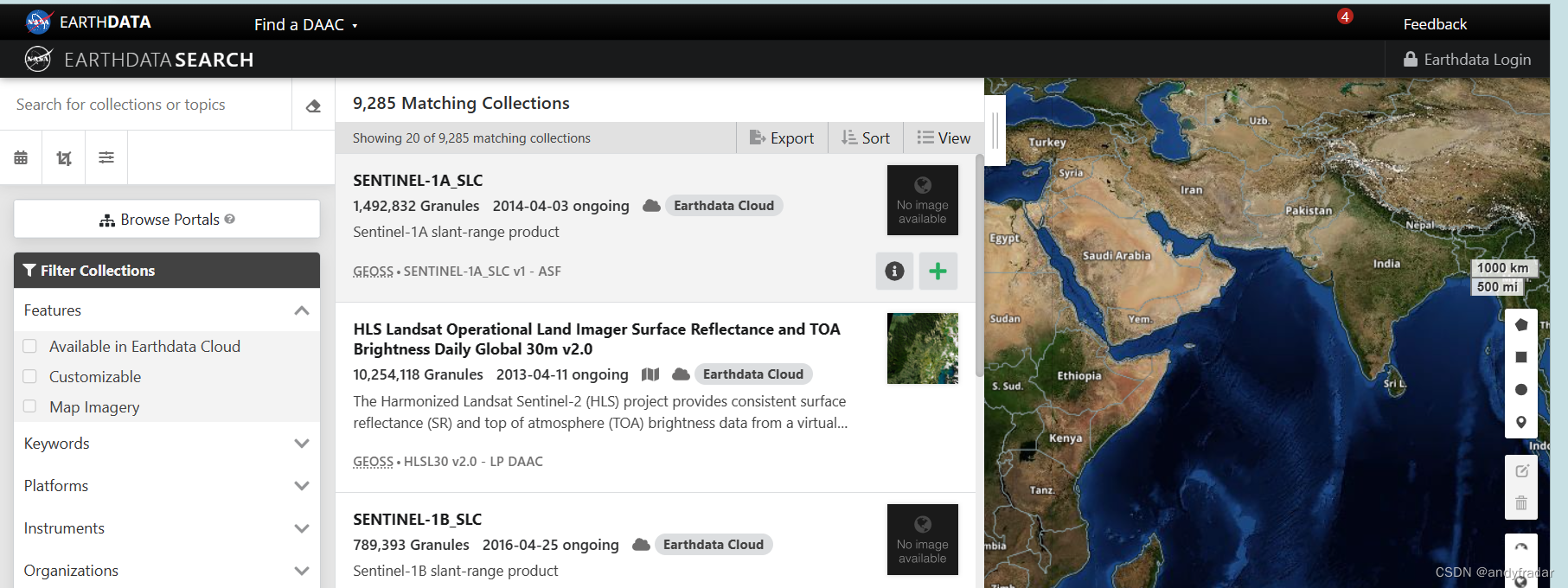The height and width of the screenshot is (588, 1568).
Task: View SENTINEL-1A_SLC collection details info icon
Action: (895, 271)
